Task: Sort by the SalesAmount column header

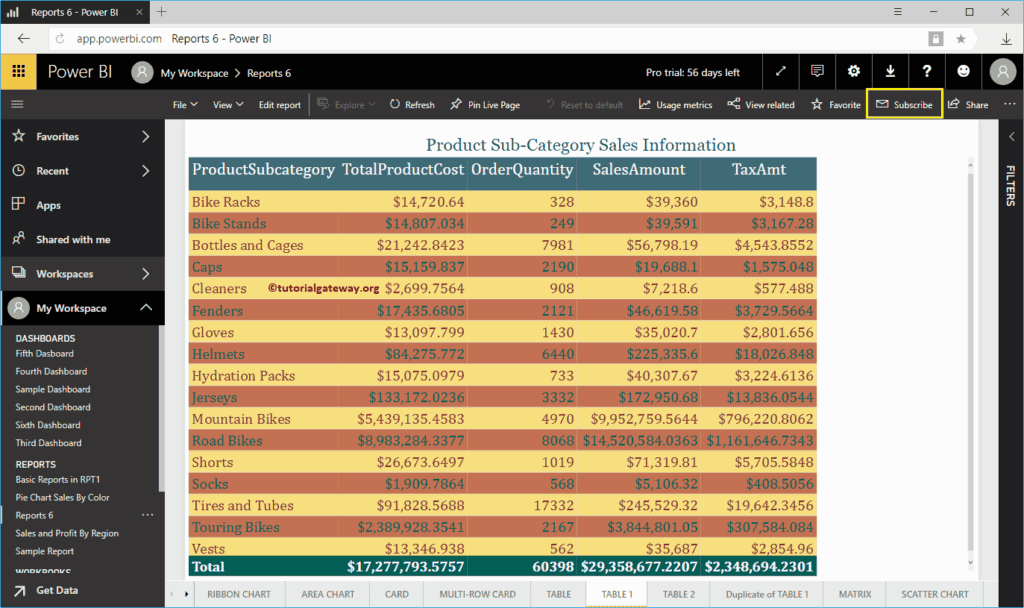Action: pyautogui.click(x=638, y=170)
